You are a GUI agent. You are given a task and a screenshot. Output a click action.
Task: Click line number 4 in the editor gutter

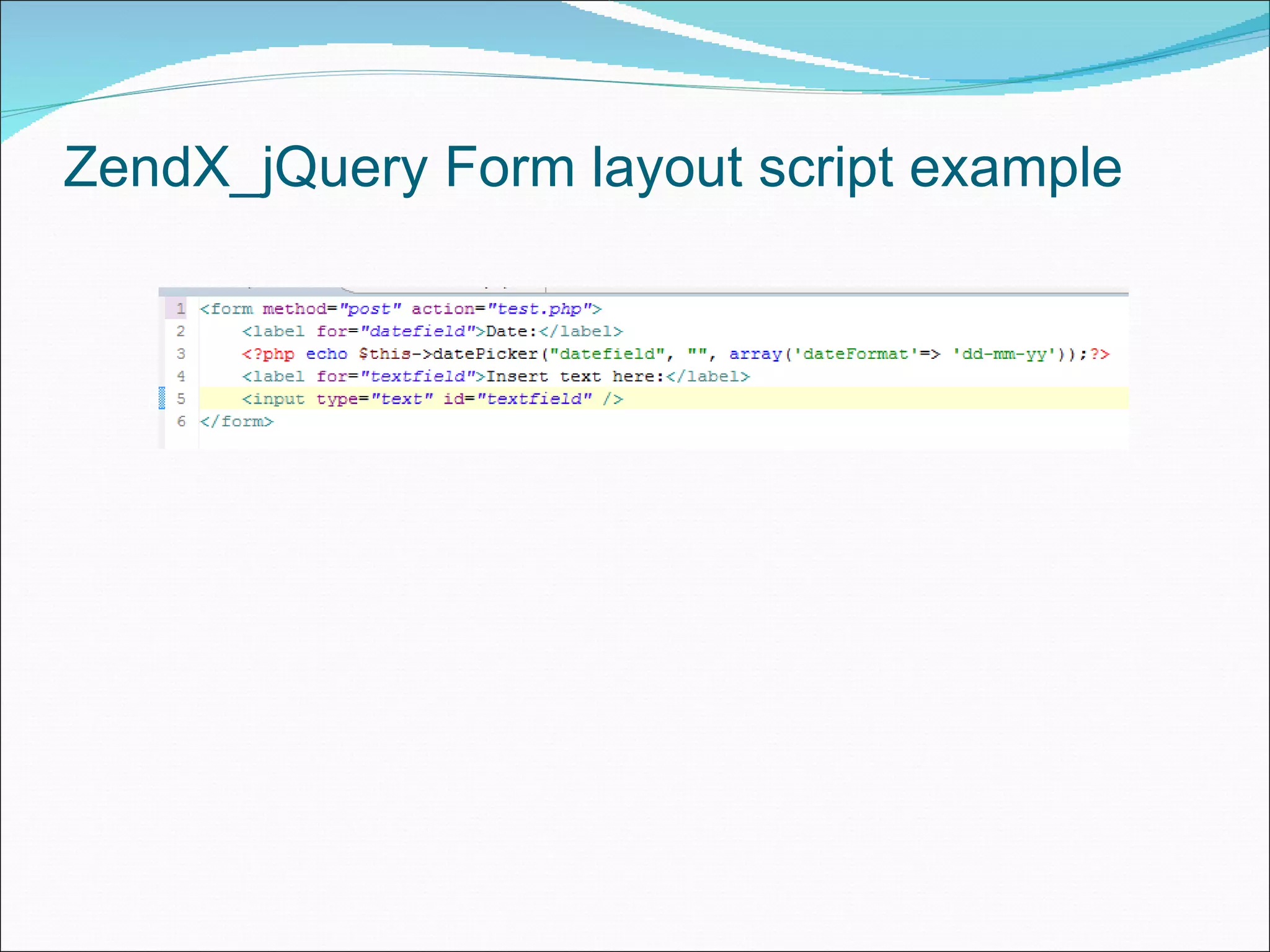click(x=180, y=376)
